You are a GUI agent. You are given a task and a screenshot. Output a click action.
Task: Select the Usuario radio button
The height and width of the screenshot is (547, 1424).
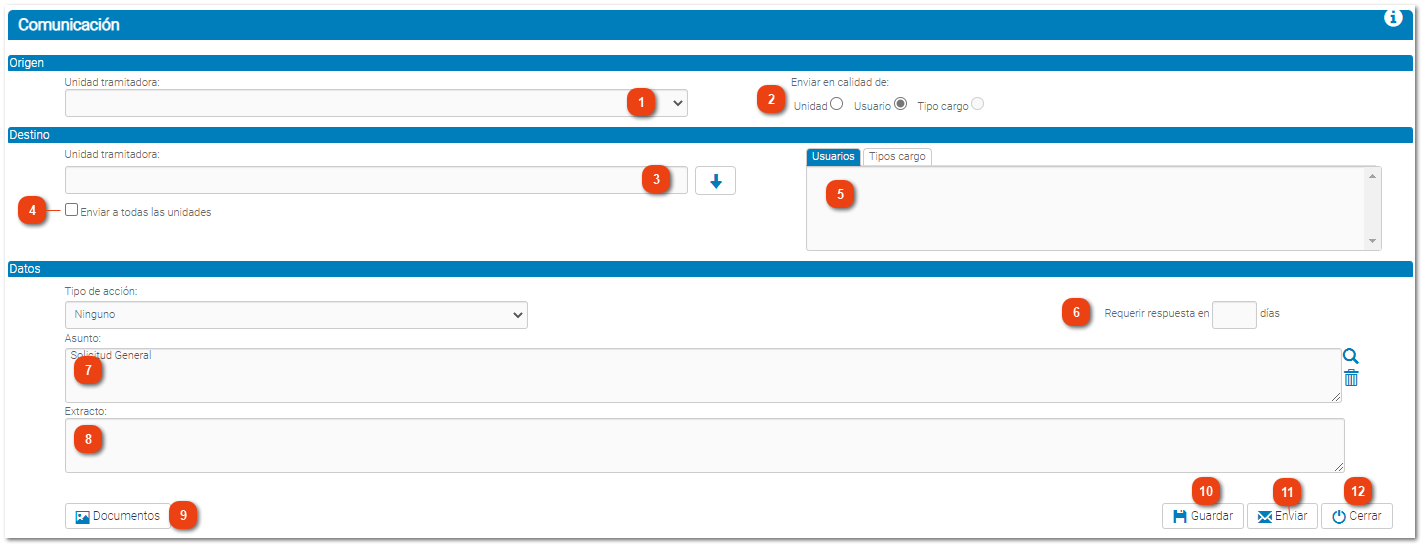click(x=900, y=103)
